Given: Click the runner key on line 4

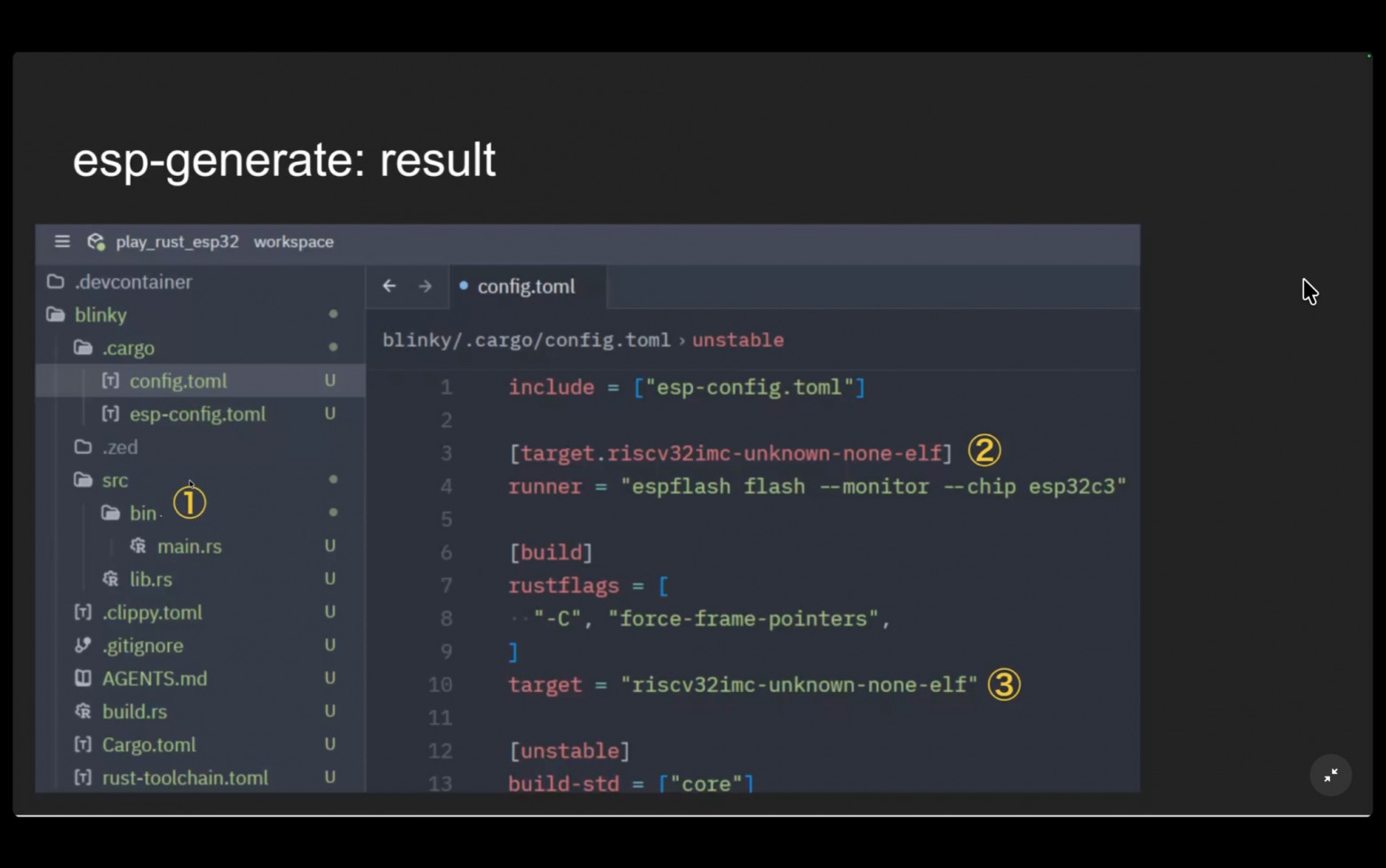Looking at the screenshot, I should (546, 487).
